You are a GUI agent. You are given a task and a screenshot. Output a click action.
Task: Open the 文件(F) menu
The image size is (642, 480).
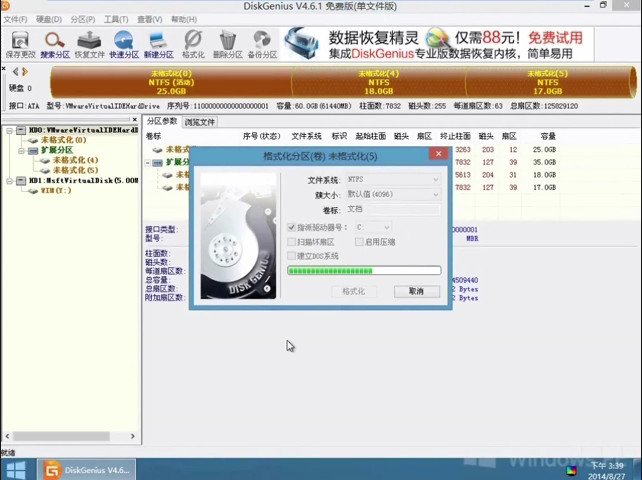(x=15, y=20)
